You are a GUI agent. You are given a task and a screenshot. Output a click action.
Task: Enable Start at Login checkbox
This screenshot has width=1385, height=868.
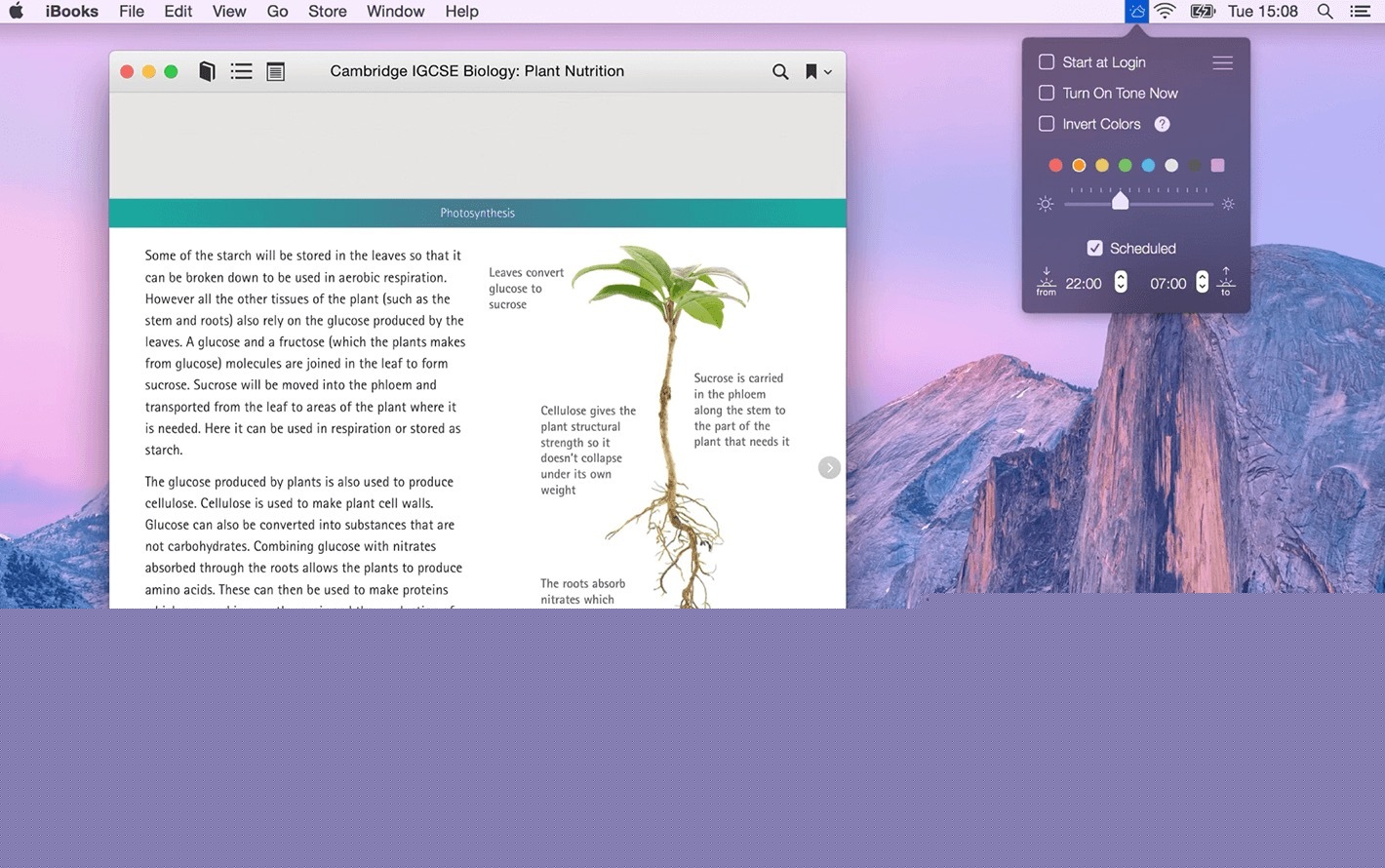coord(1047,62)
